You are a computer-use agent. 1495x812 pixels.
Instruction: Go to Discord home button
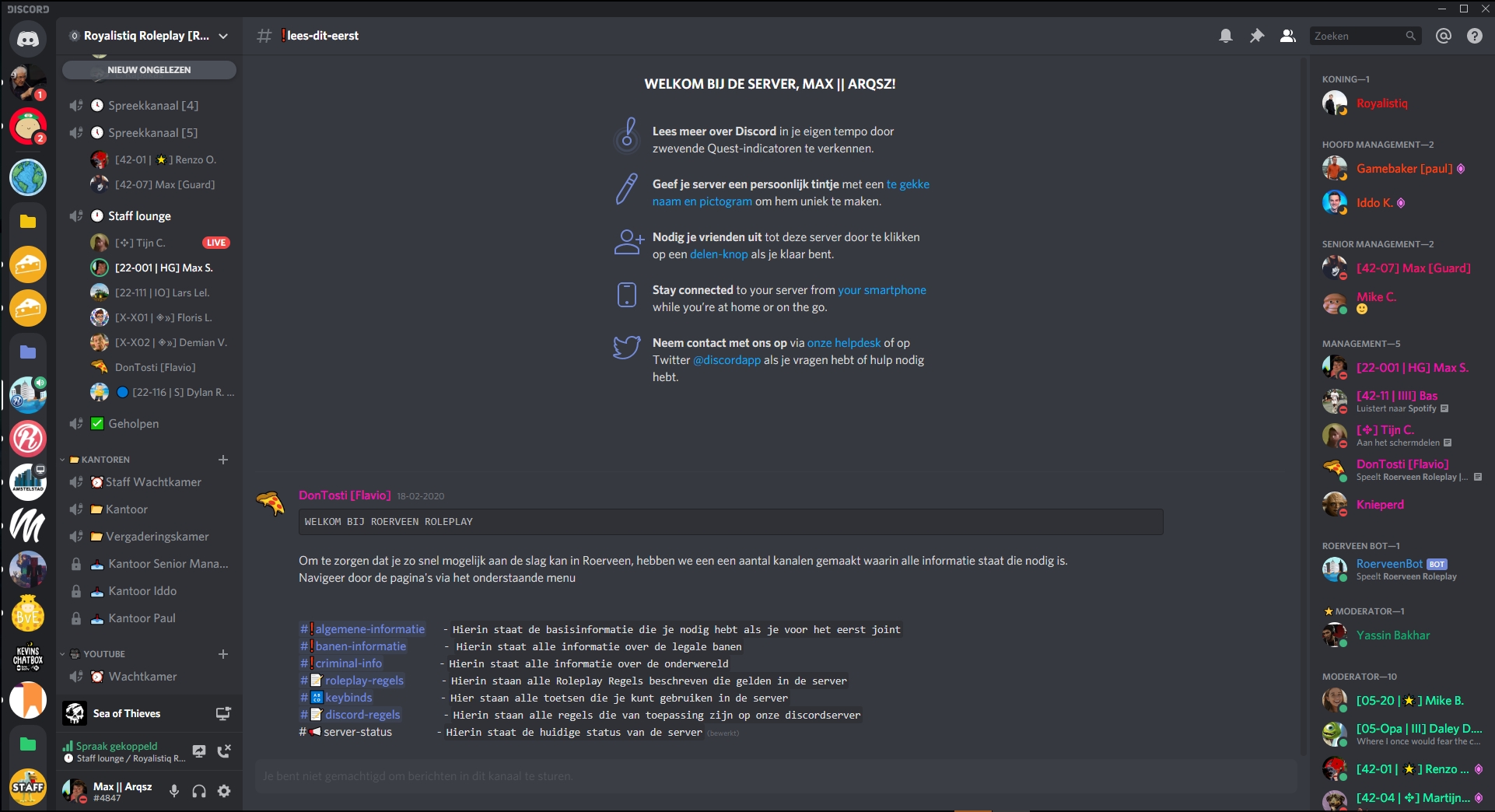(x=28, y=39)
